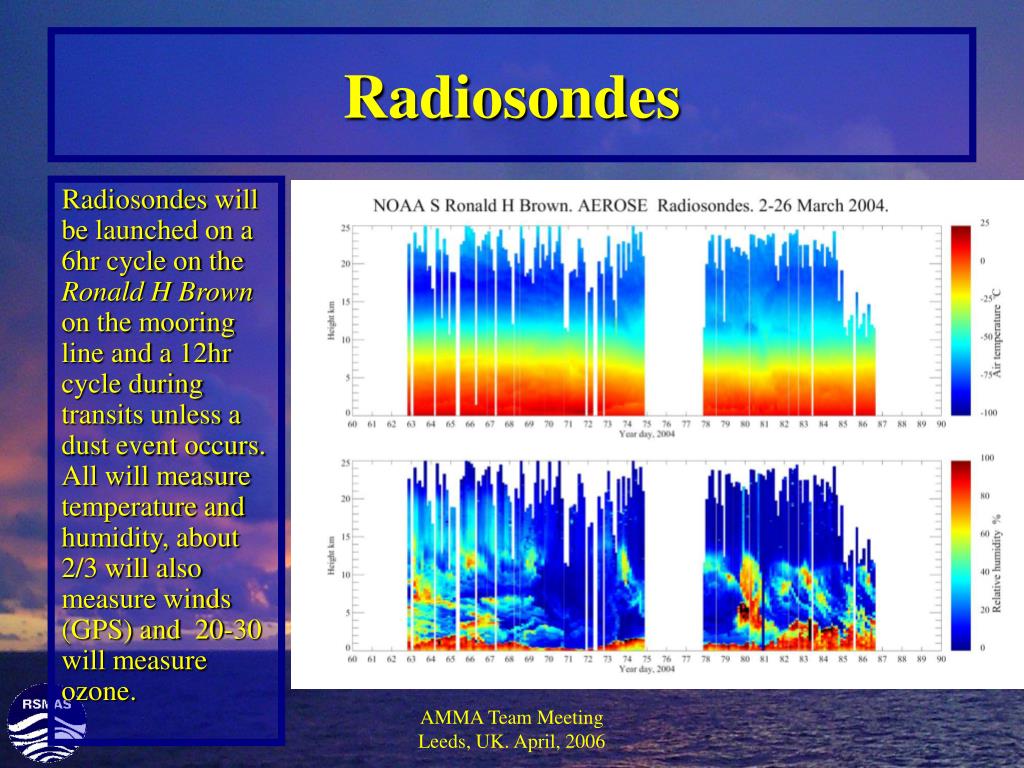Click the relative humidity height plot

click(647, 556)
